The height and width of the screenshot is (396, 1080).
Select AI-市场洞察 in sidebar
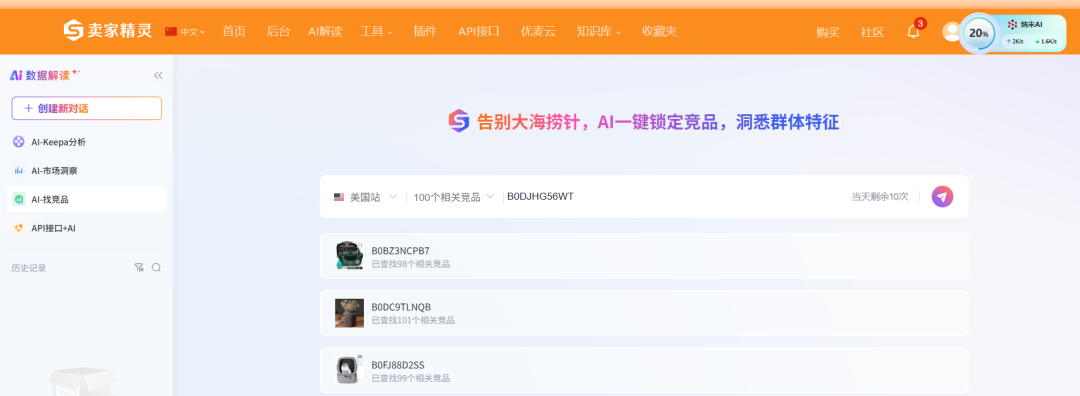[x=87, y=170]
